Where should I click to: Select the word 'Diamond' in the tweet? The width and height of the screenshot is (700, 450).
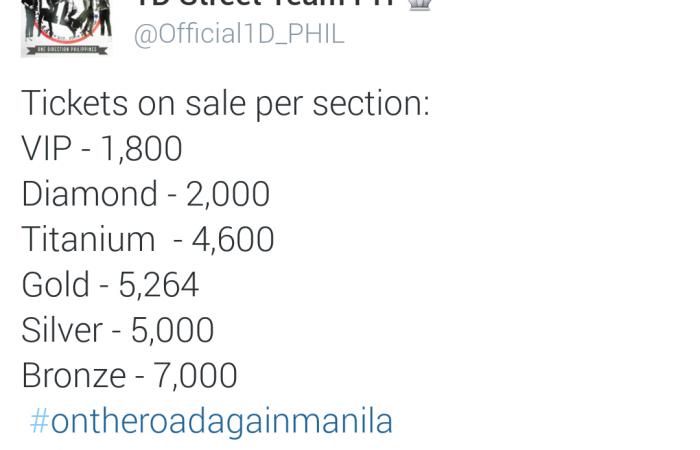click(x=89, y=194)
